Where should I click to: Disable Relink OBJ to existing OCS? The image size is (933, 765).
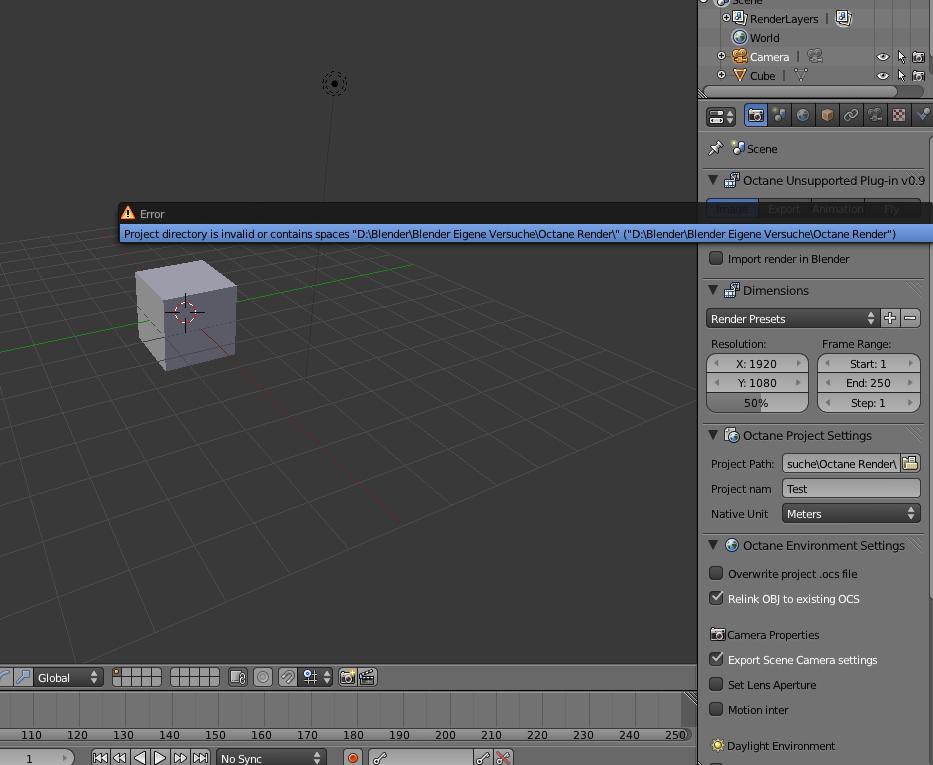(716, 598)
